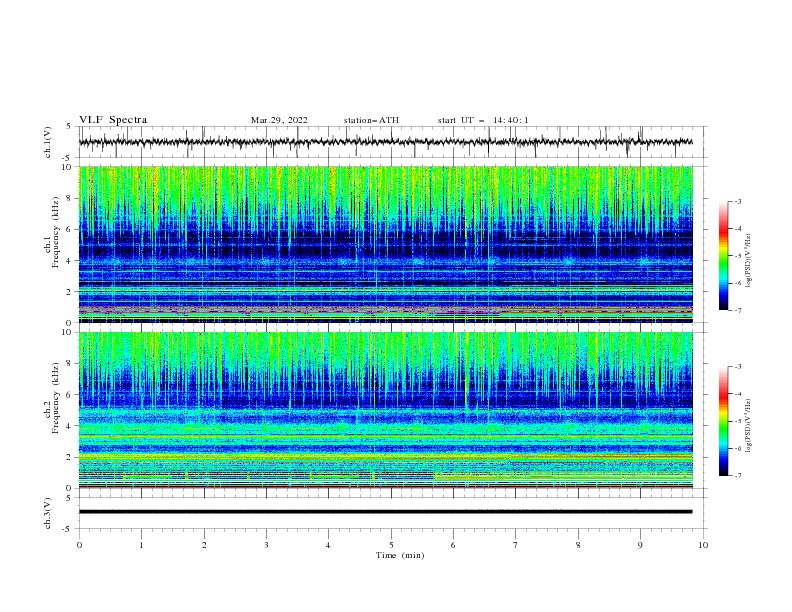Click the ch.2 PSD color scale bar

click(723, 421)
